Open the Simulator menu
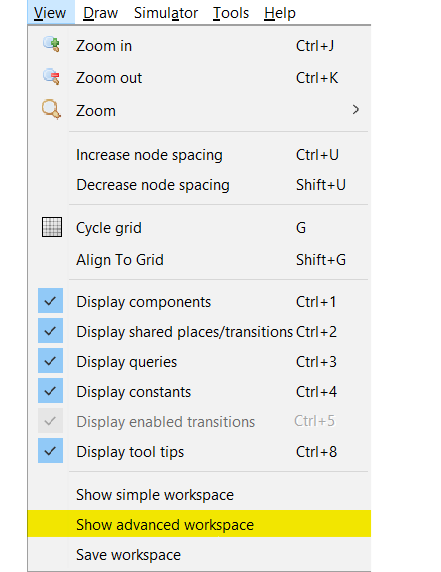The width and height of the screenshot is (441, 572). click(x=166, y=13)
